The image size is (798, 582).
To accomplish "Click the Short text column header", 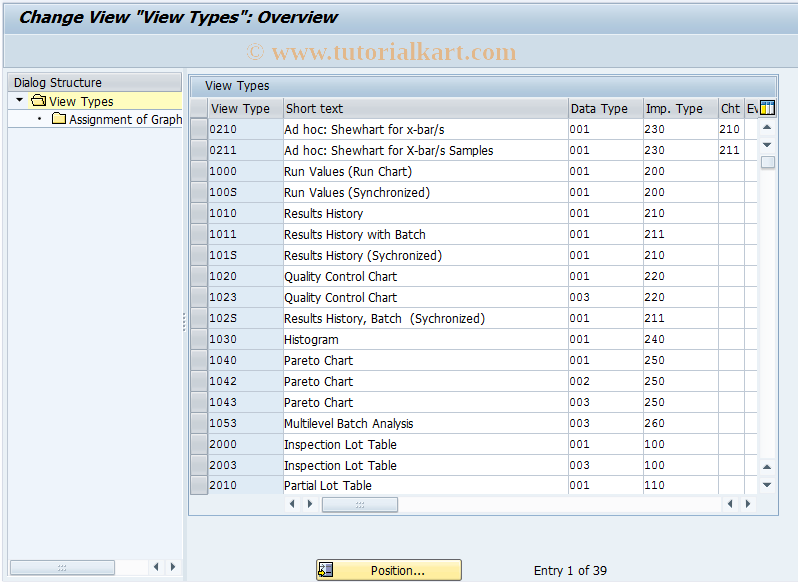I will 425,108.
